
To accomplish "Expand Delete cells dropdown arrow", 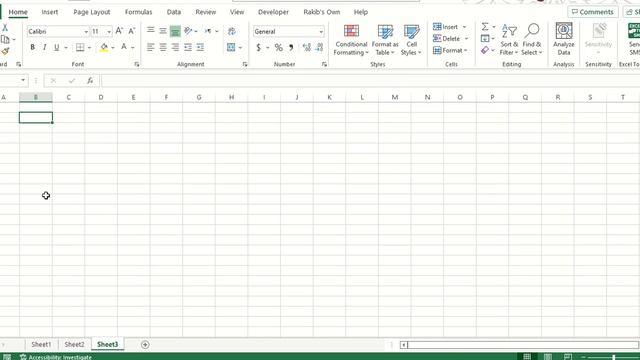I will pos(467,39).
